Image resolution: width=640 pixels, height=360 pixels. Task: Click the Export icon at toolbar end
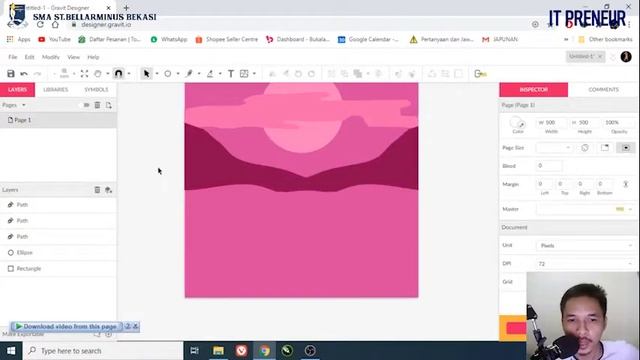pyautogui.click(x=480, y=74)
